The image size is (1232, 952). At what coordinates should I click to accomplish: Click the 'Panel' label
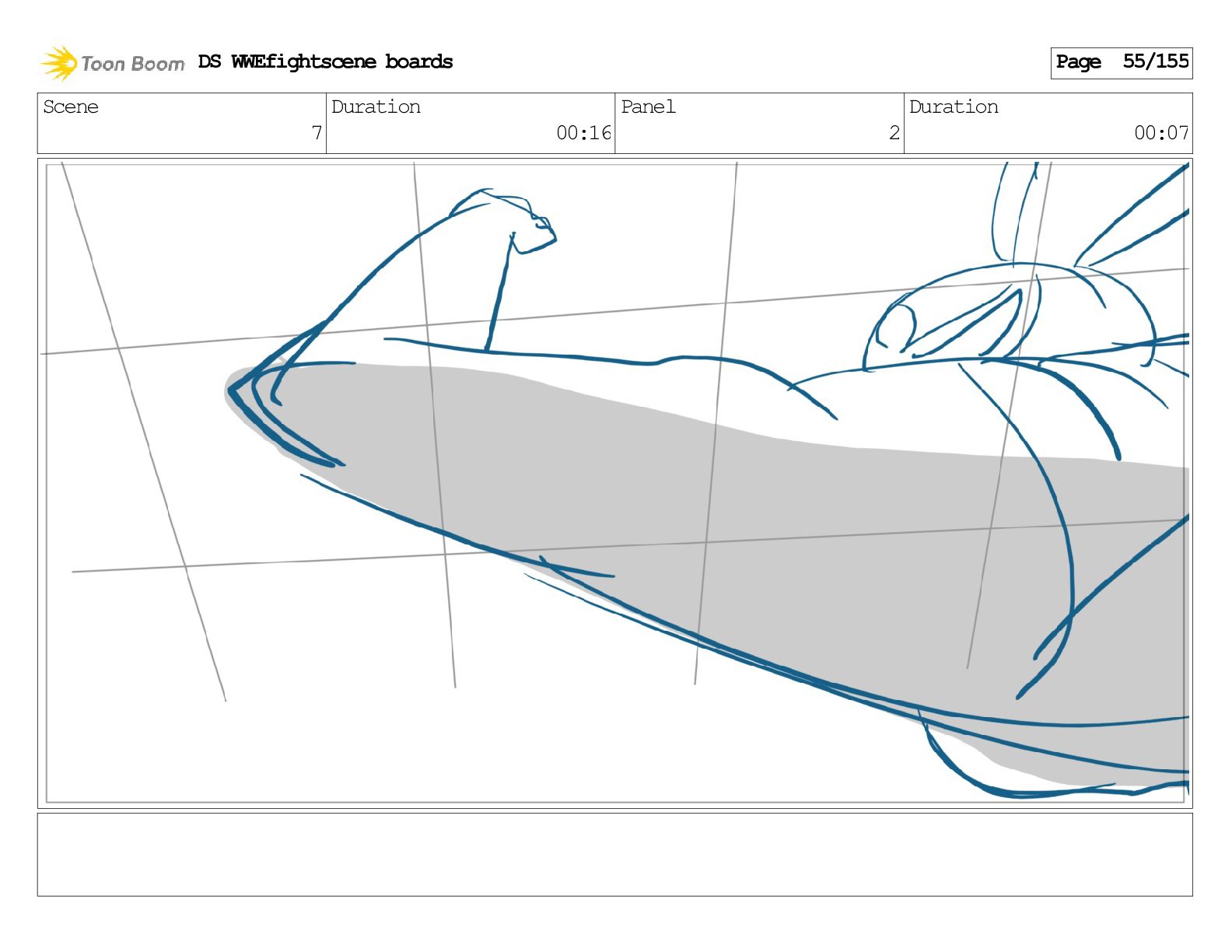[648, 107]
